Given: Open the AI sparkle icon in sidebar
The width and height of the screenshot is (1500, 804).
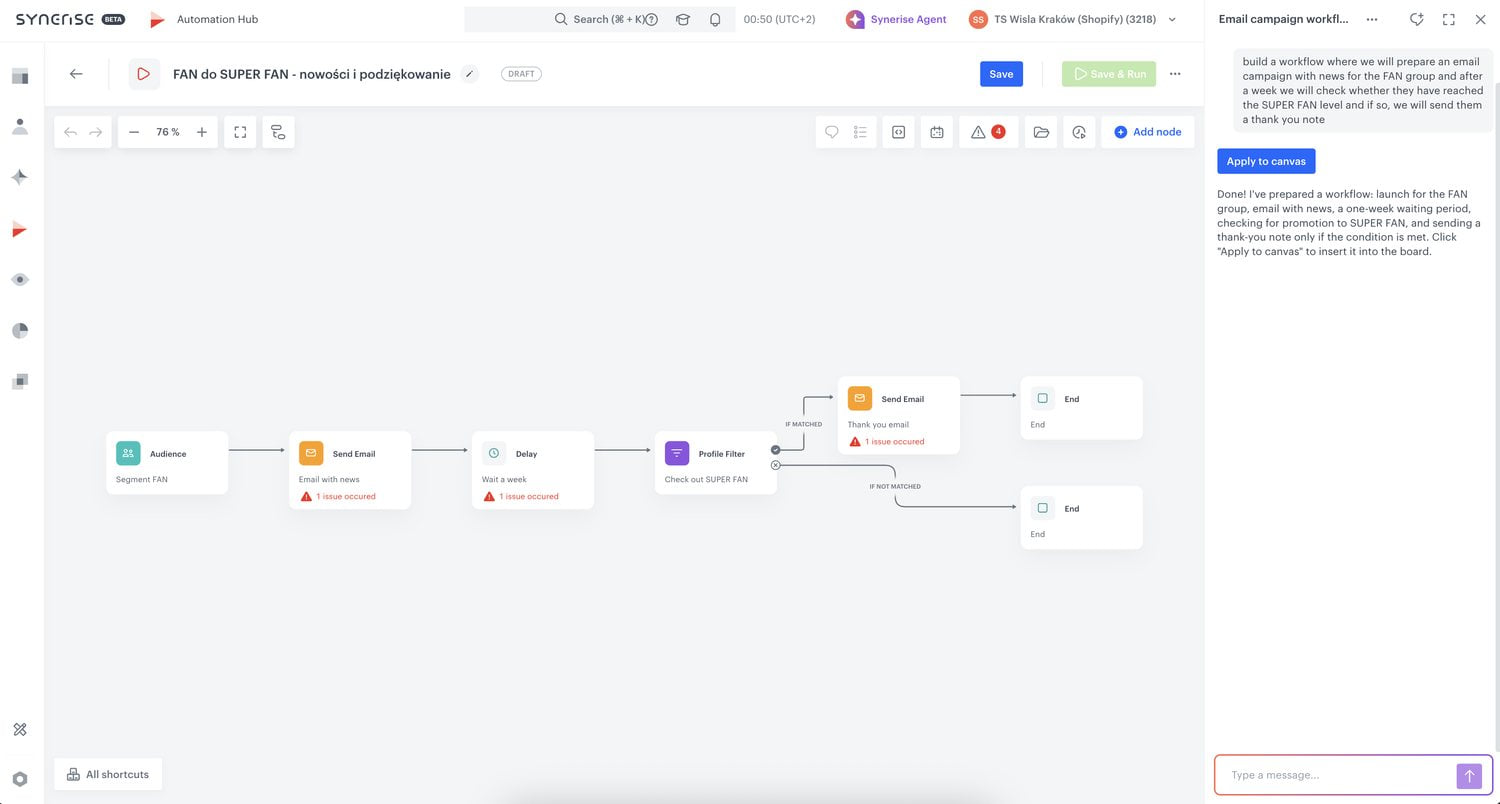Looking at the screenshot, I should point(20,177).
